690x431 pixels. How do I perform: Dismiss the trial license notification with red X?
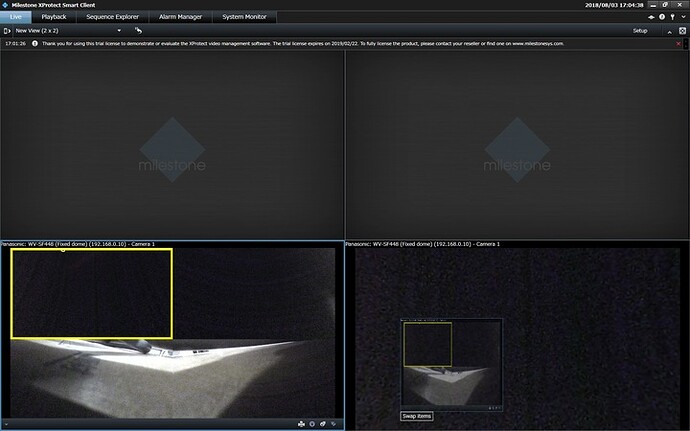point(678,44)
